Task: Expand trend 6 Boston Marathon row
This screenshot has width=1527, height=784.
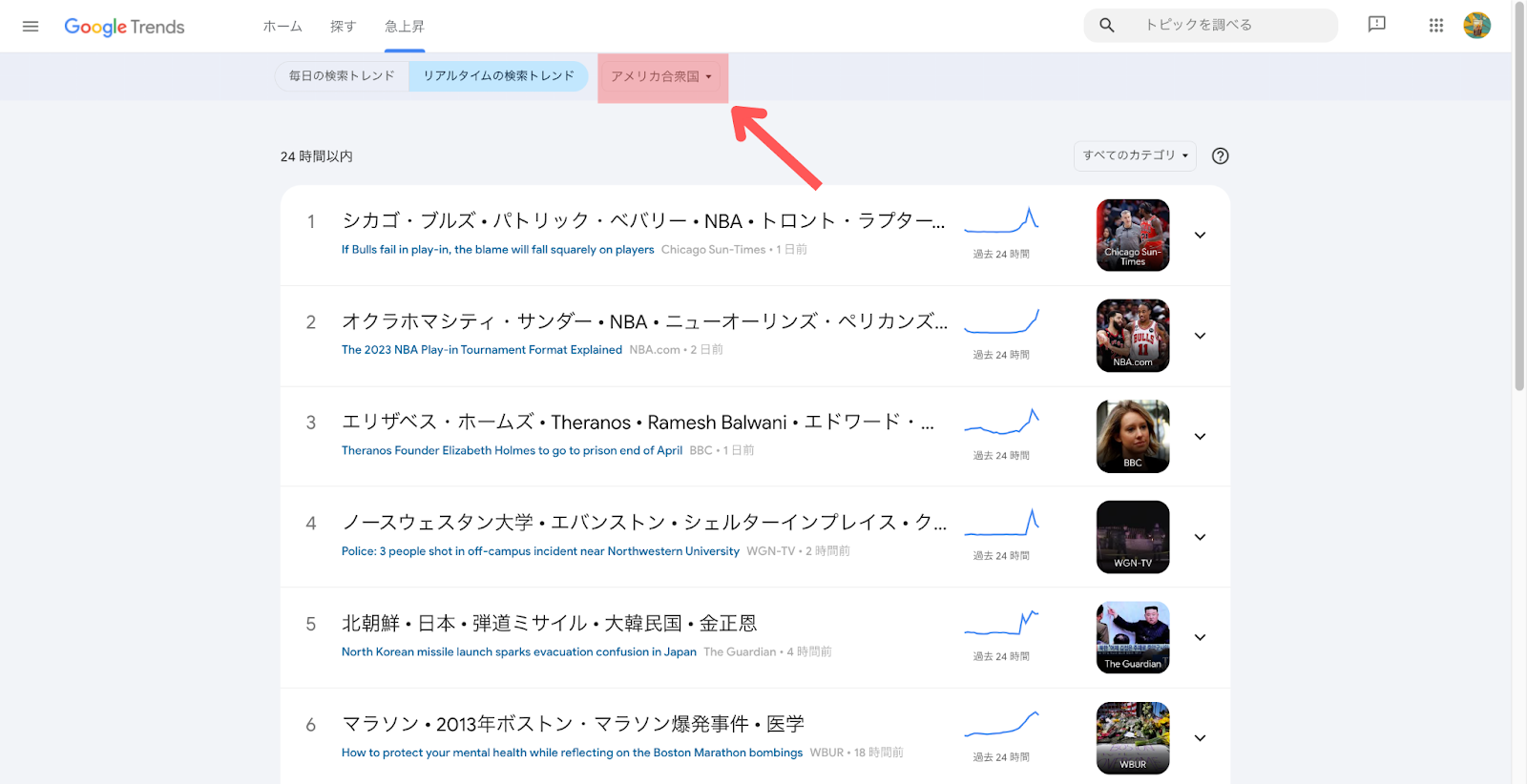Action: (1201, 738)
